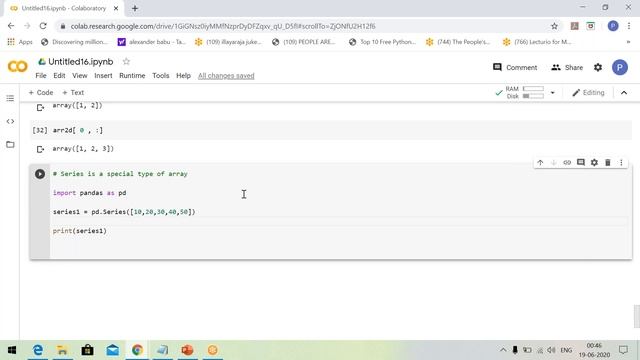Open the Files folder sidebar icon
640x360 pixels.
[x=10, y=144]
